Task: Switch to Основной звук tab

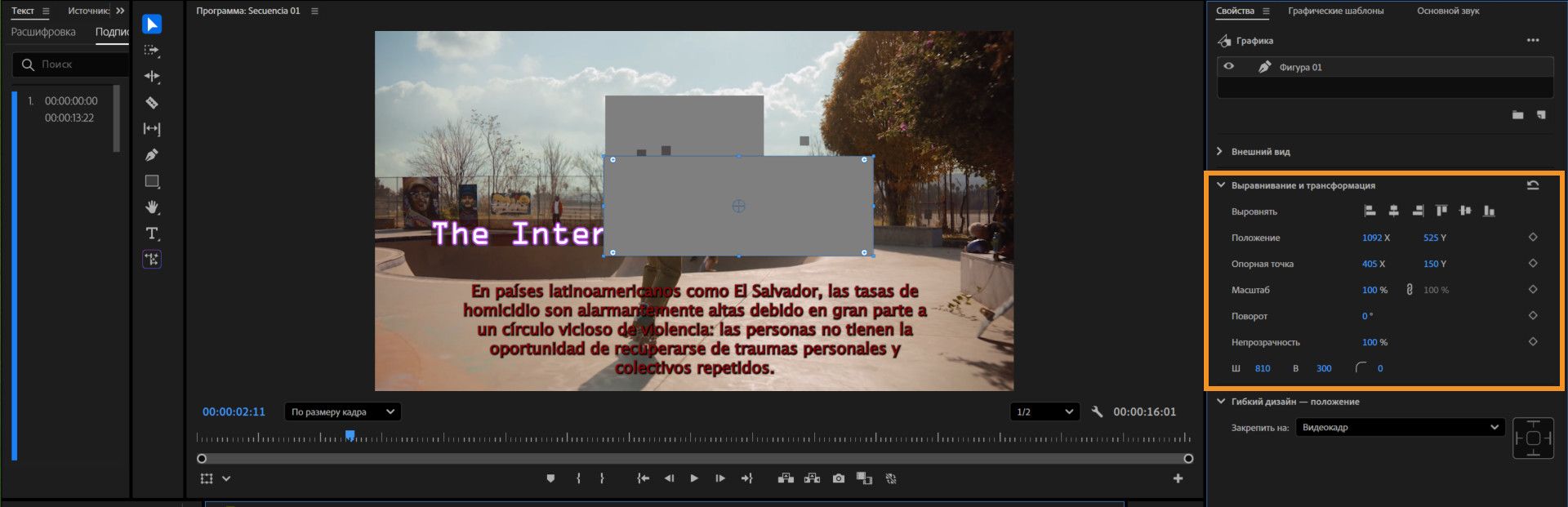Action: pos(1448,11)
